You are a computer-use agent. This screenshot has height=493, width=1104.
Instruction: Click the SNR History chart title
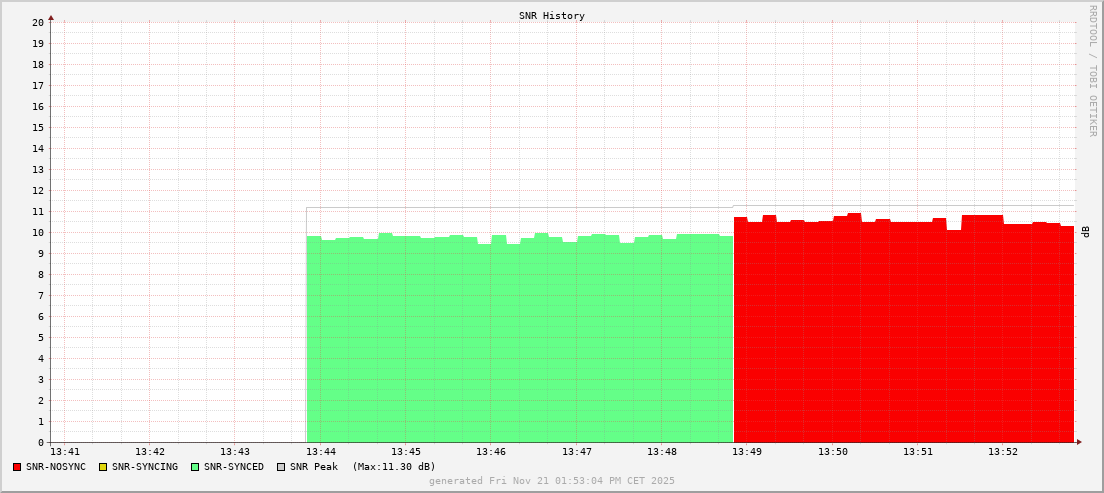click(x=552, y=16)
